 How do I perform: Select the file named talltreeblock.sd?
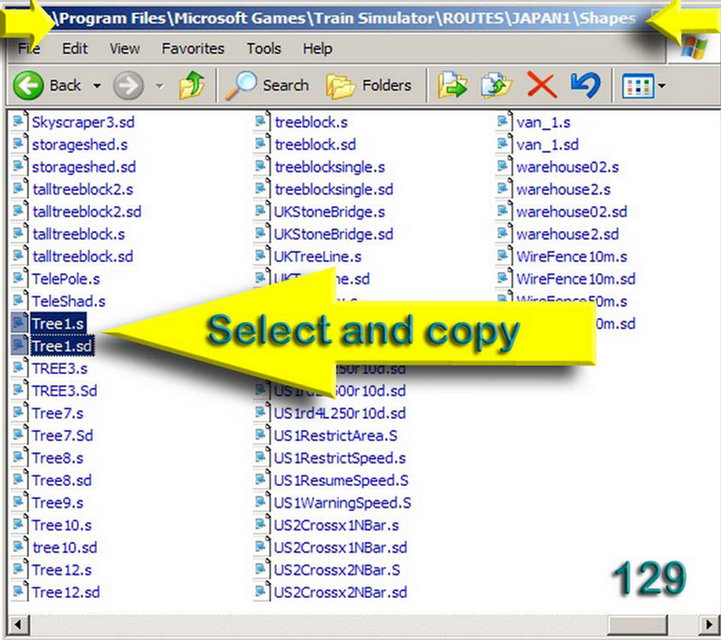82,256
